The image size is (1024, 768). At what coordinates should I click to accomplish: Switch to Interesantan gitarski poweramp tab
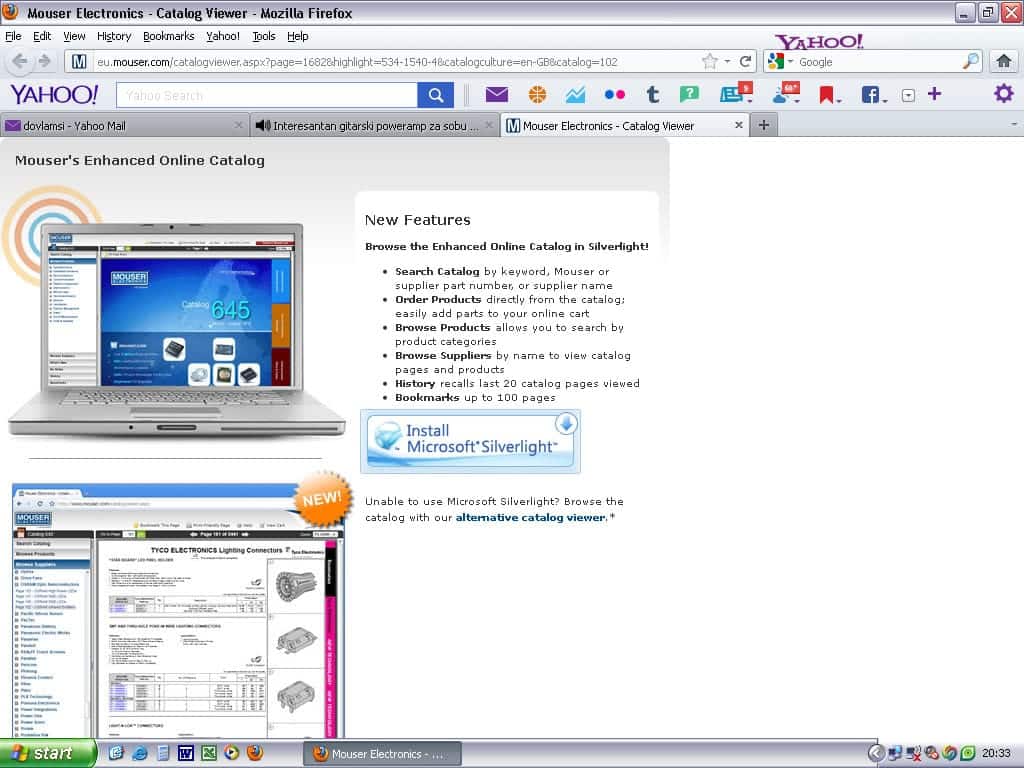(x=374, y=125)
